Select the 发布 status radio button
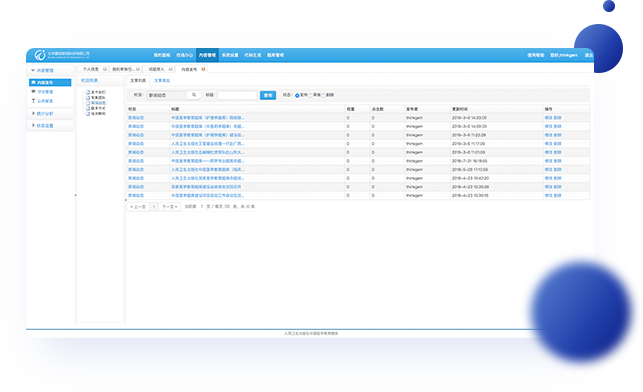The height and width of the screenshot is (392, 643). pos(297,96)
